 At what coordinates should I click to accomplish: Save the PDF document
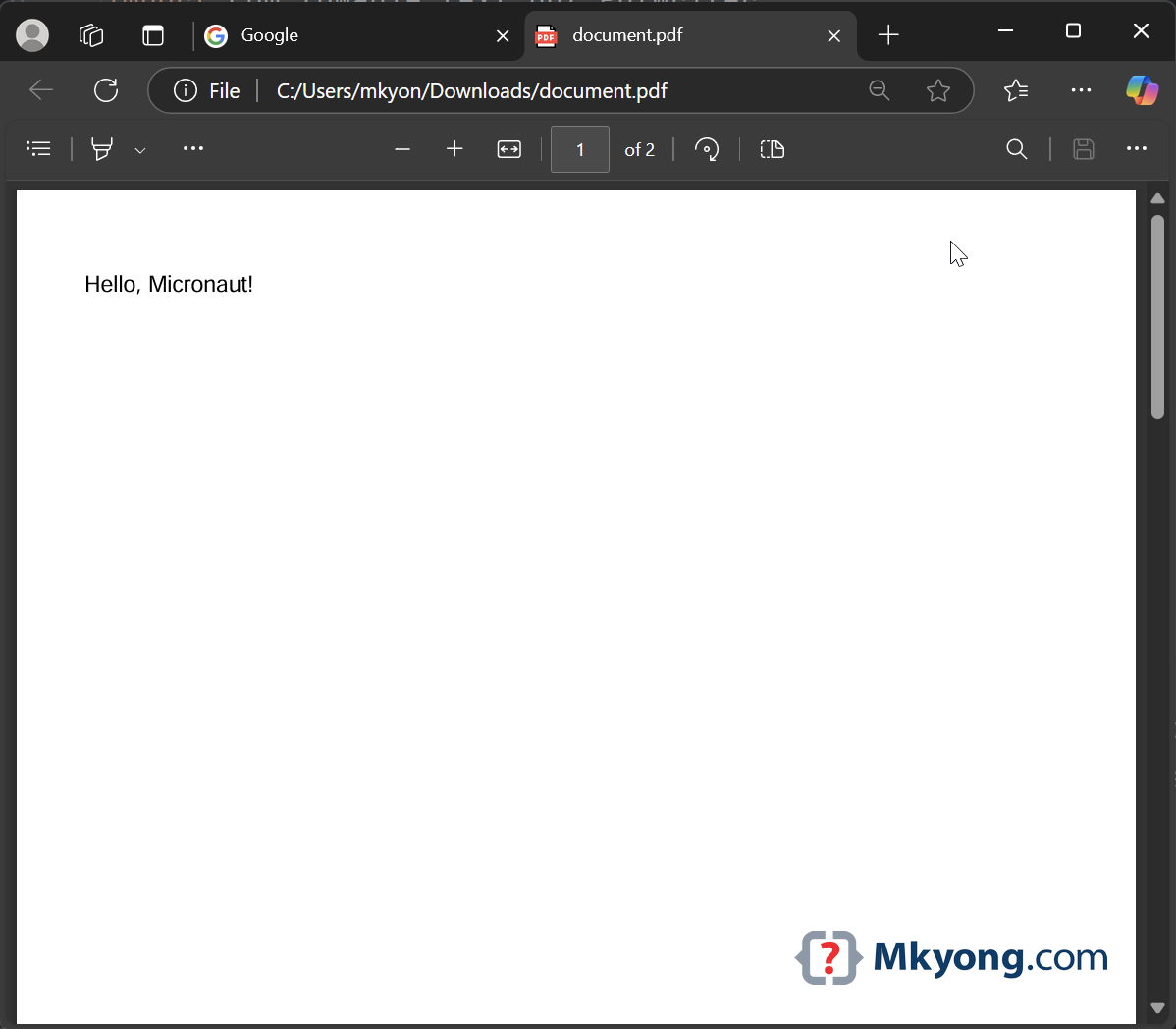coord(1083,149)
